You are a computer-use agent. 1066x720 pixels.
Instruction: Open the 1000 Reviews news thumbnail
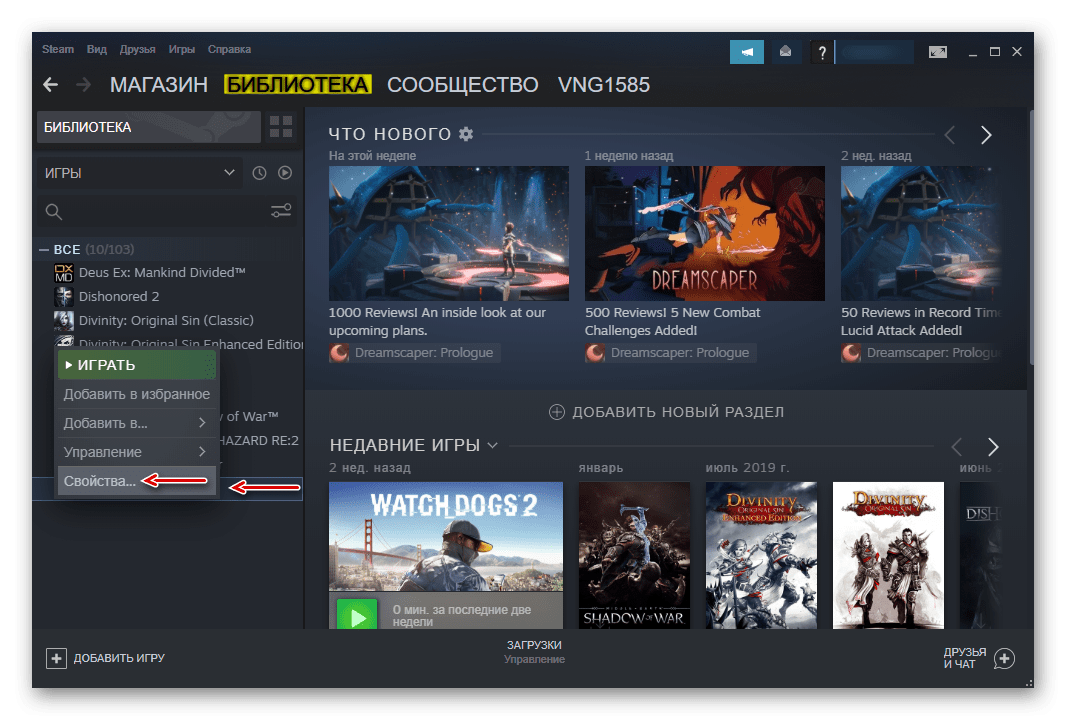click(x=449, y=233)
